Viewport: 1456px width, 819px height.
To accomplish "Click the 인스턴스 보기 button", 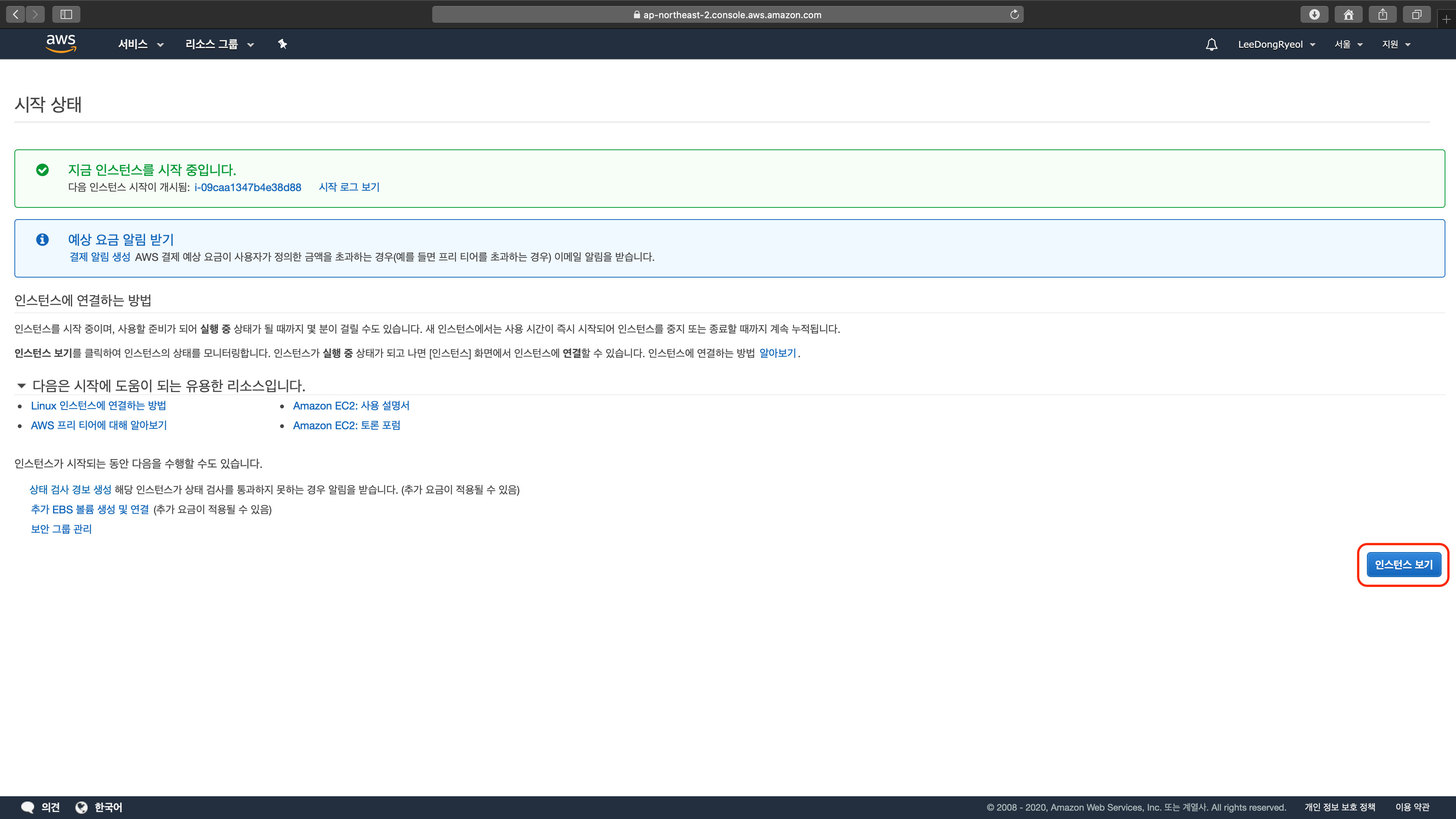I will tap(1403, 564).
